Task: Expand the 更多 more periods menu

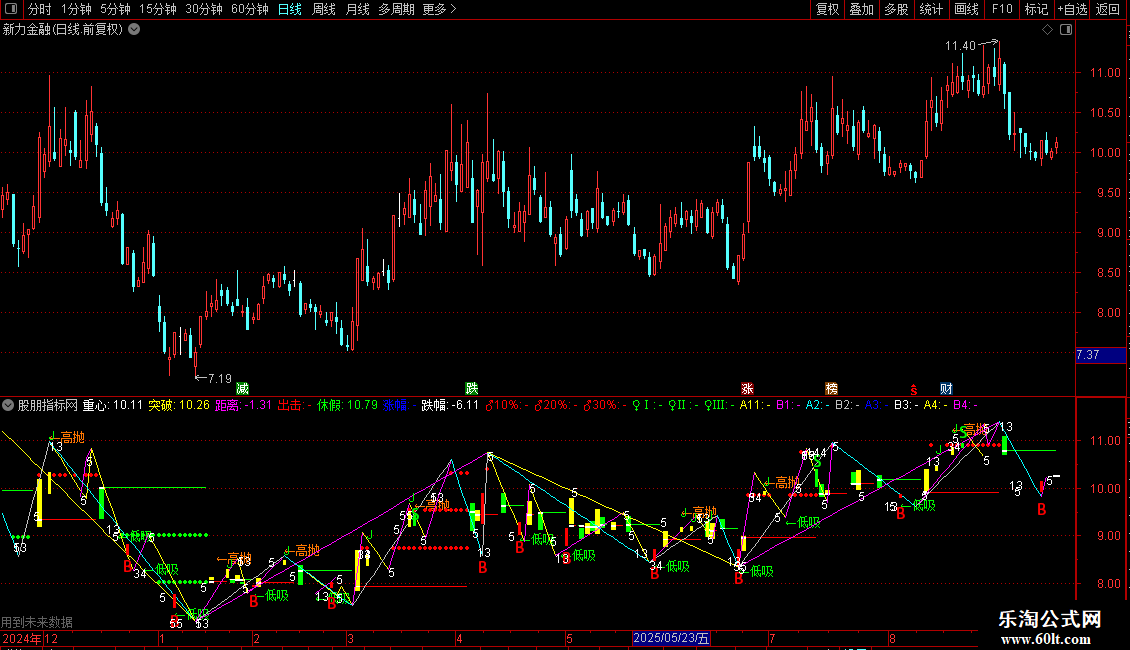Action: point(440,9)
